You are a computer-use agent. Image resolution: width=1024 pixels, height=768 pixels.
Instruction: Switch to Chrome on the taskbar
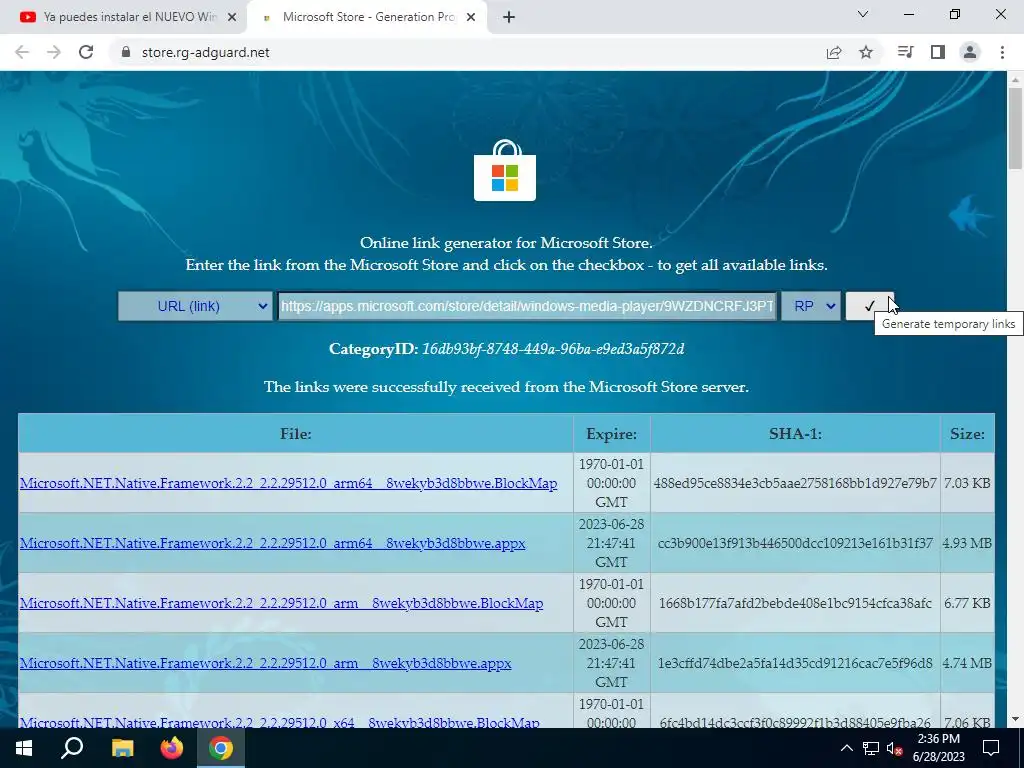(221, 748)
